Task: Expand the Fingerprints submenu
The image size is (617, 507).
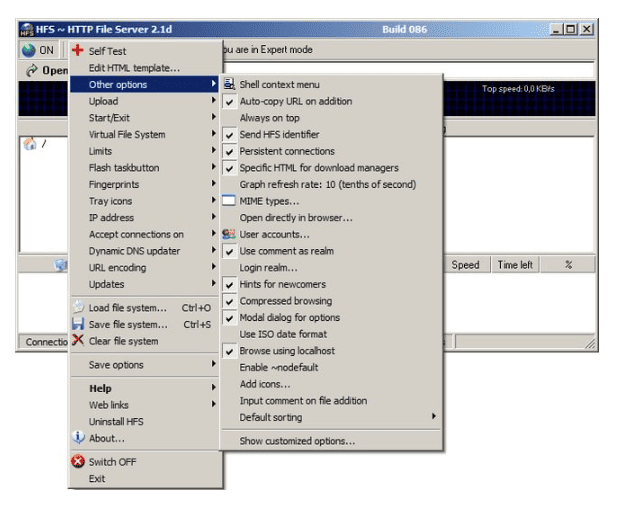Action: click(144, 184)
